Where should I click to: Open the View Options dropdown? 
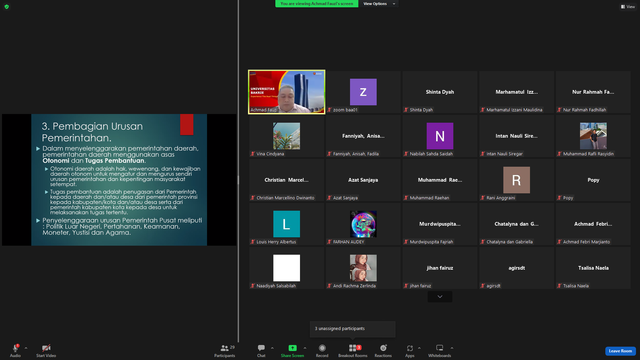pyautogui.click(x=379, y=4)
